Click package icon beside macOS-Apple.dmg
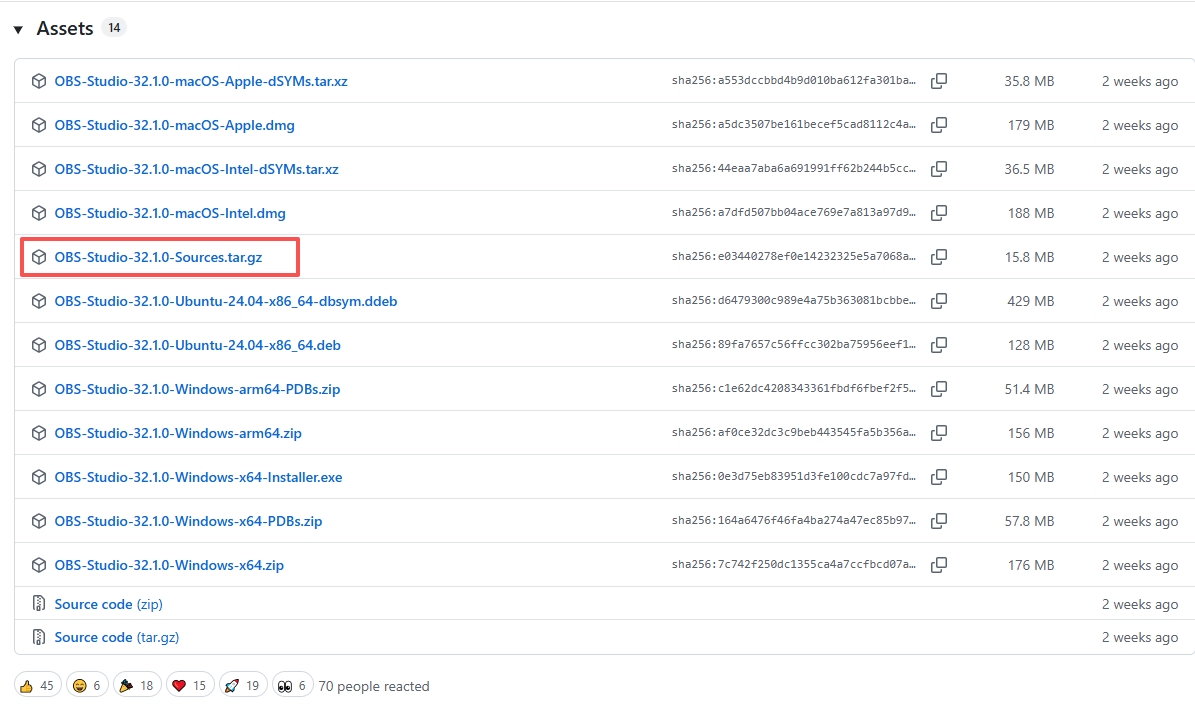The image size is (1195, 709). pos(39,125)
